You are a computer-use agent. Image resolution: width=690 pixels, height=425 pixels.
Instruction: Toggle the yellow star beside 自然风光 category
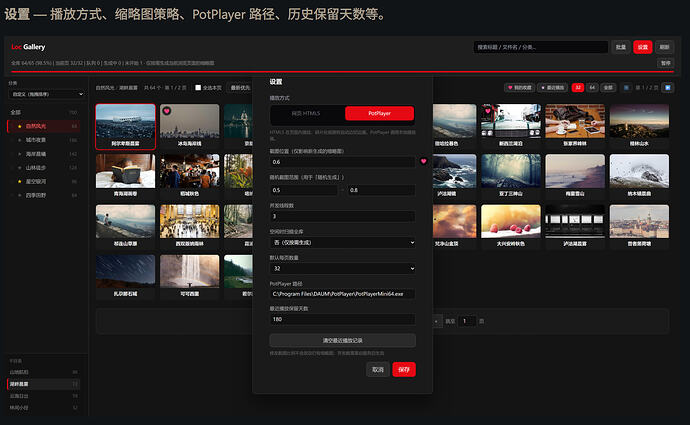[19, 126]
